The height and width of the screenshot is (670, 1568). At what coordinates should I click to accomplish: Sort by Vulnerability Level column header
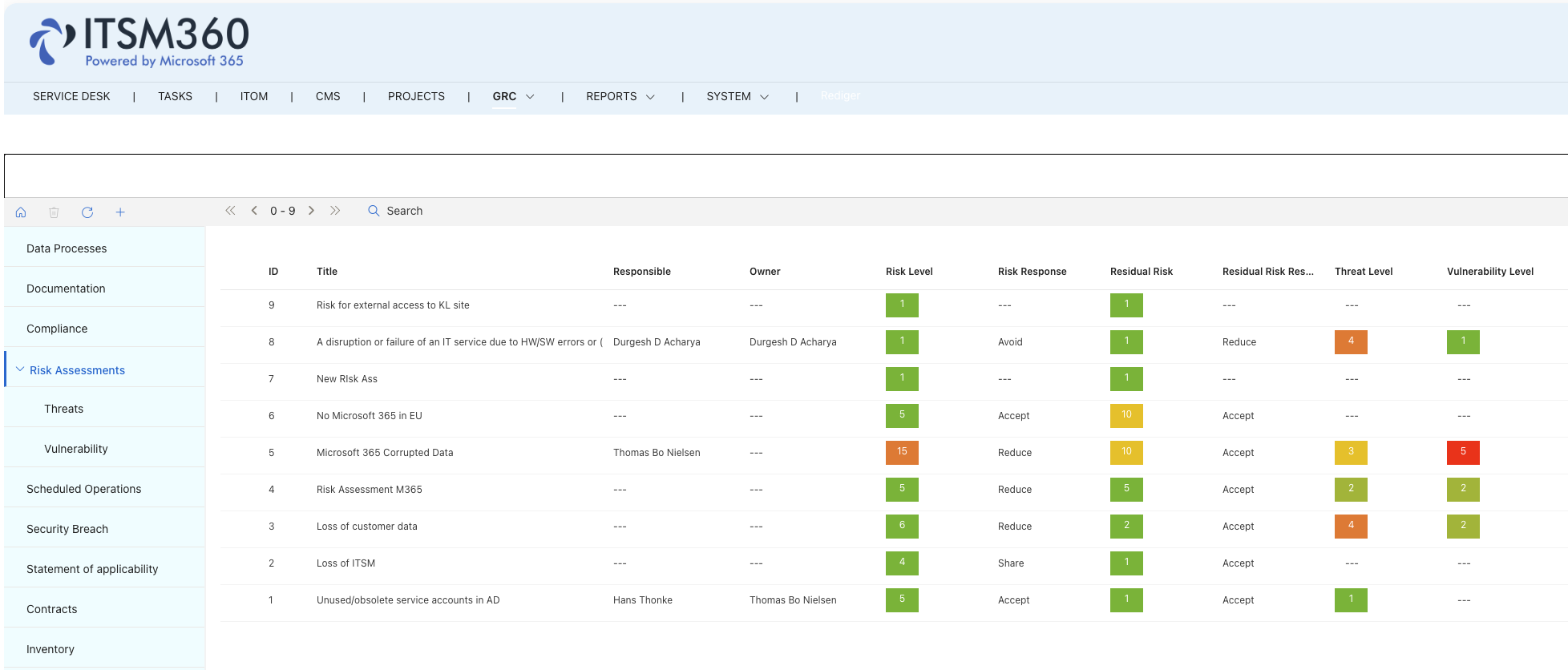[1490, 272]
